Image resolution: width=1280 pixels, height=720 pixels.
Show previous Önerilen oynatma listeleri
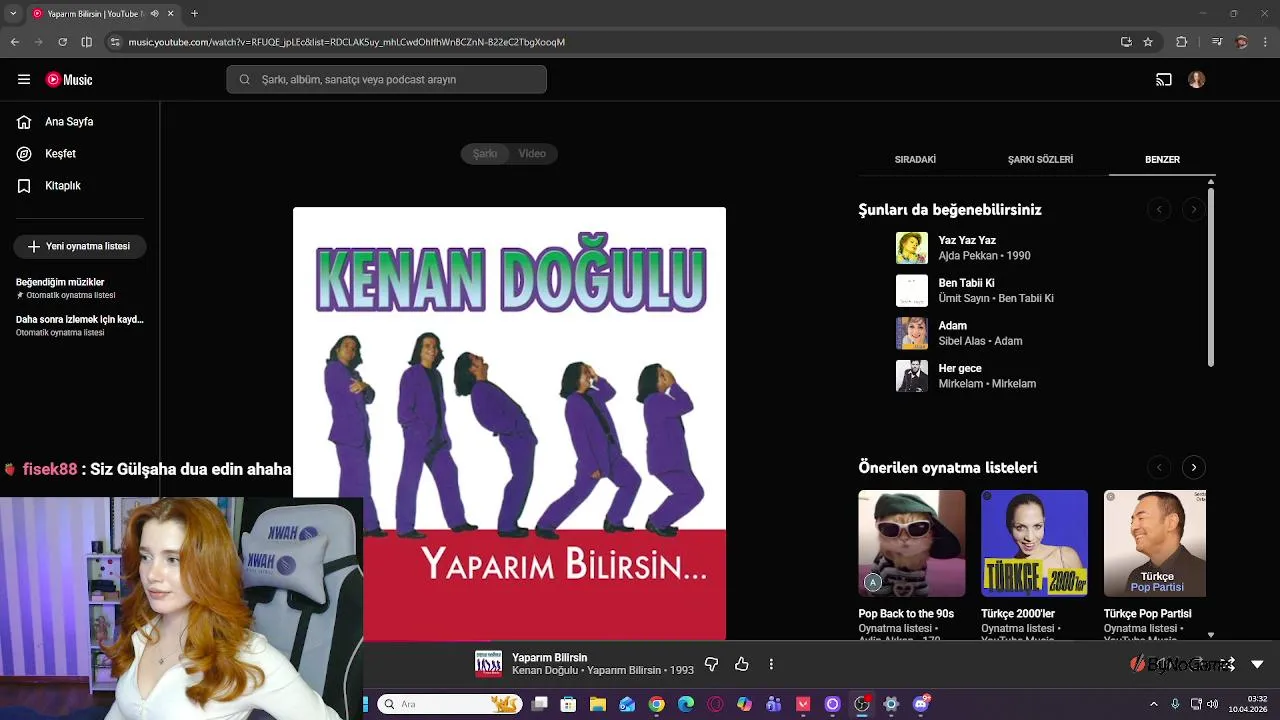pos(1159,467)
